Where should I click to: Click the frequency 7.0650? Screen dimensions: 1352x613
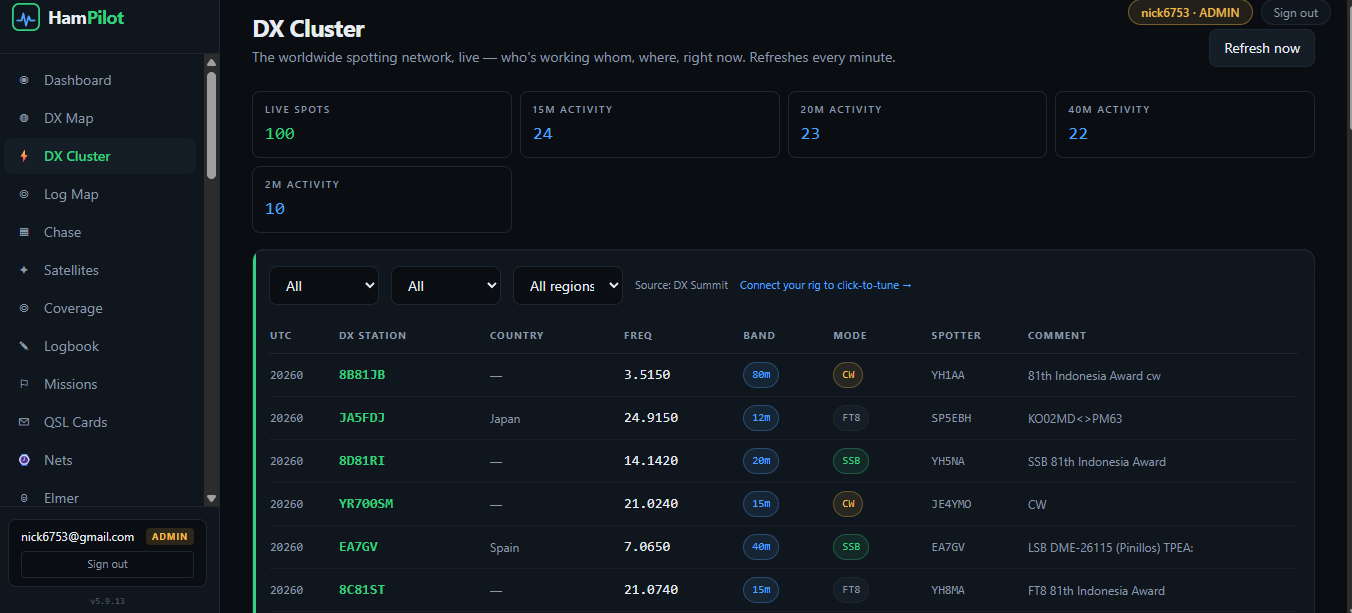[x=647, y=547]
